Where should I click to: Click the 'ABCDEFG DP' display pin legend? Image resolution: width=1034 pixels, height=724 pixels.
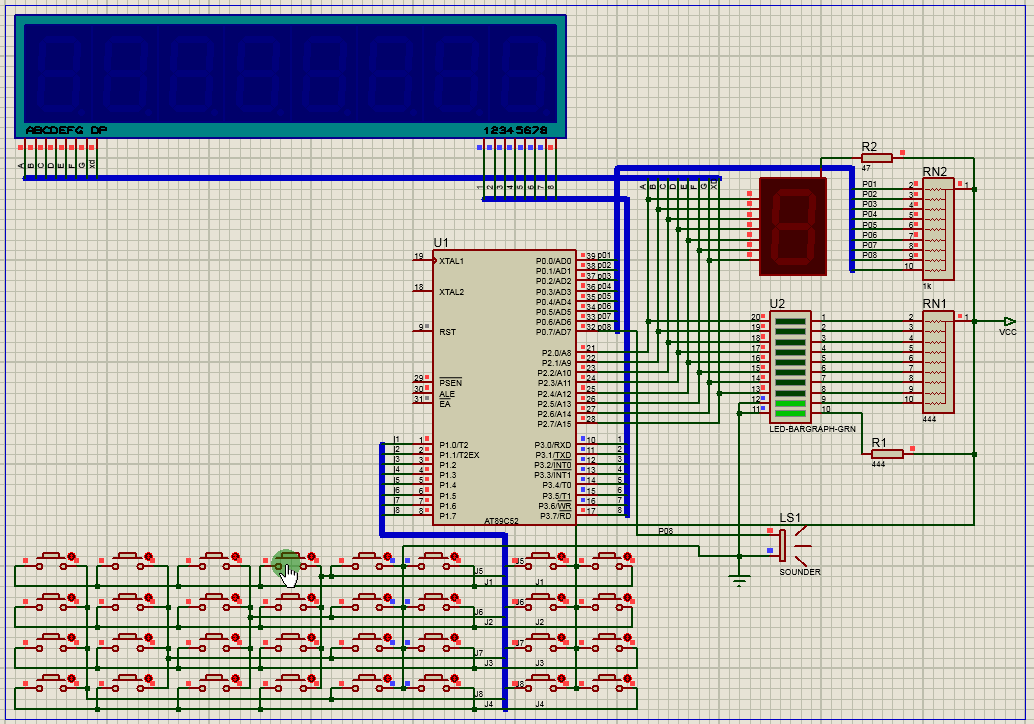[x=66, y=130]
